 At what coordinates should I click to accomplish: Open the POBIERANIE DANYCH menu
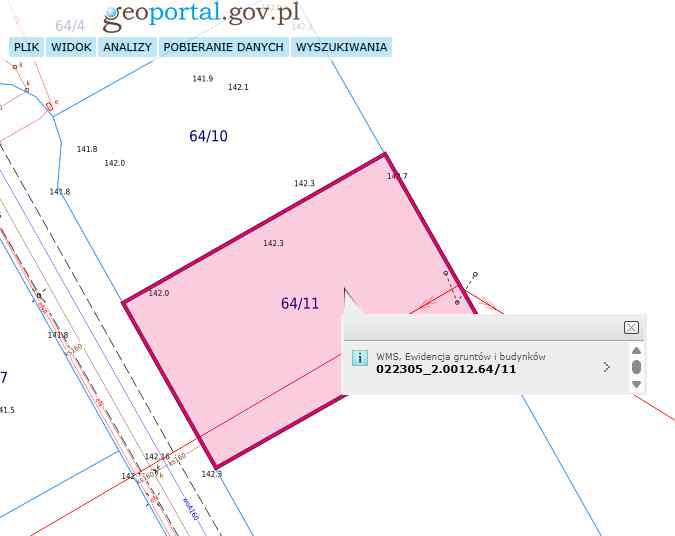223,47
